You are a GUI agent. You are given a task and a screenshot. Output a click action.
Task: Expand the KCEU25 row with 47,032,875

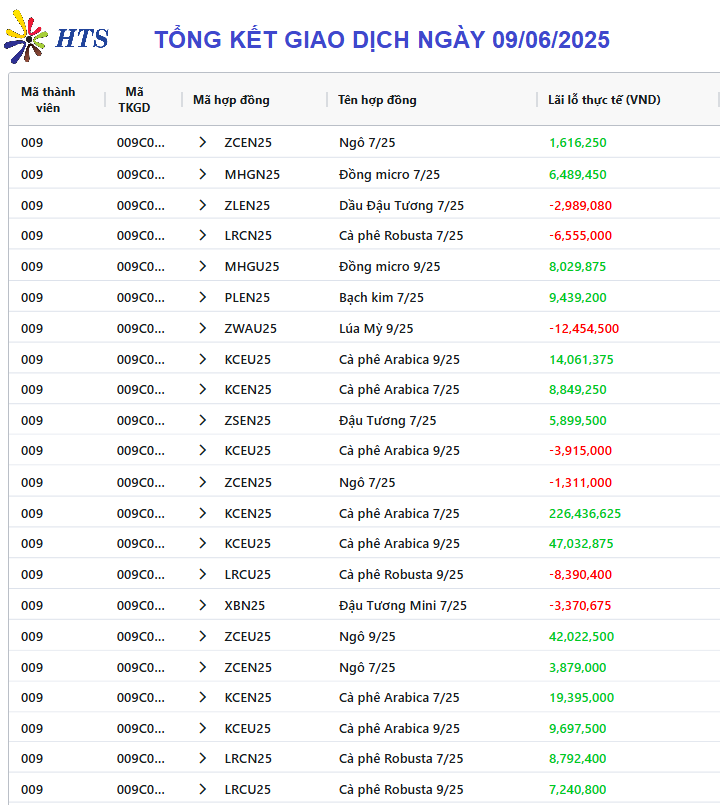point(203,543)
